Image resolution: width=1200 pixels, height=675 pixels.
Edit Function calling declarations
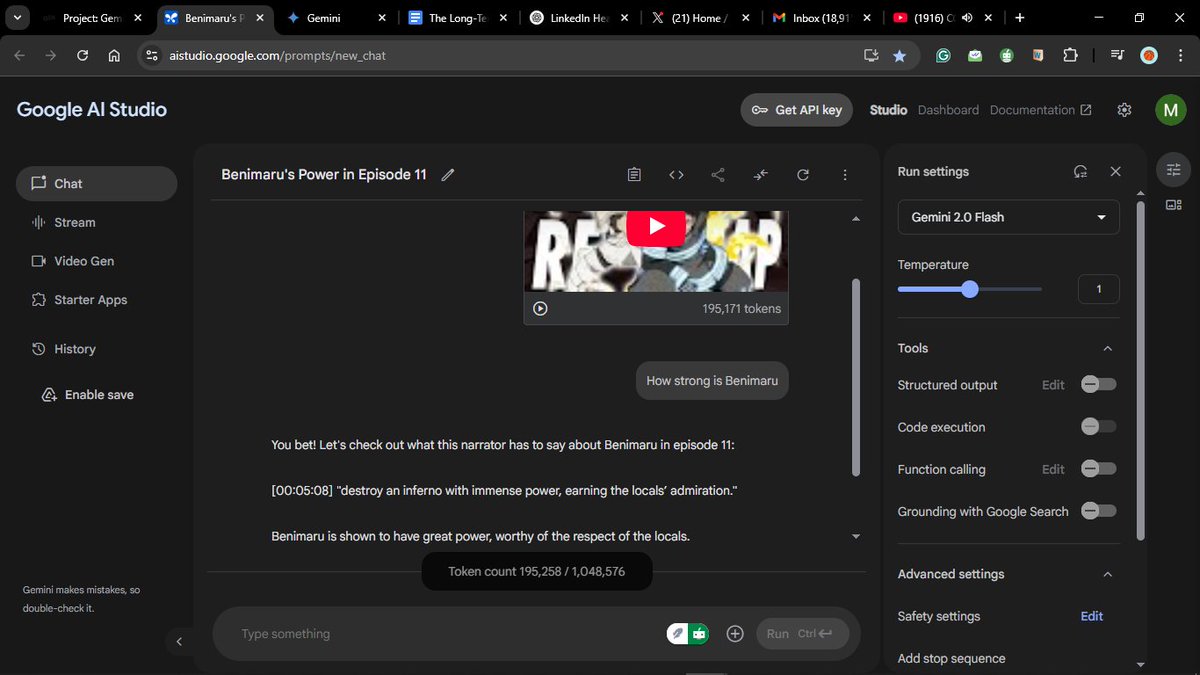tap(1053, 469)
